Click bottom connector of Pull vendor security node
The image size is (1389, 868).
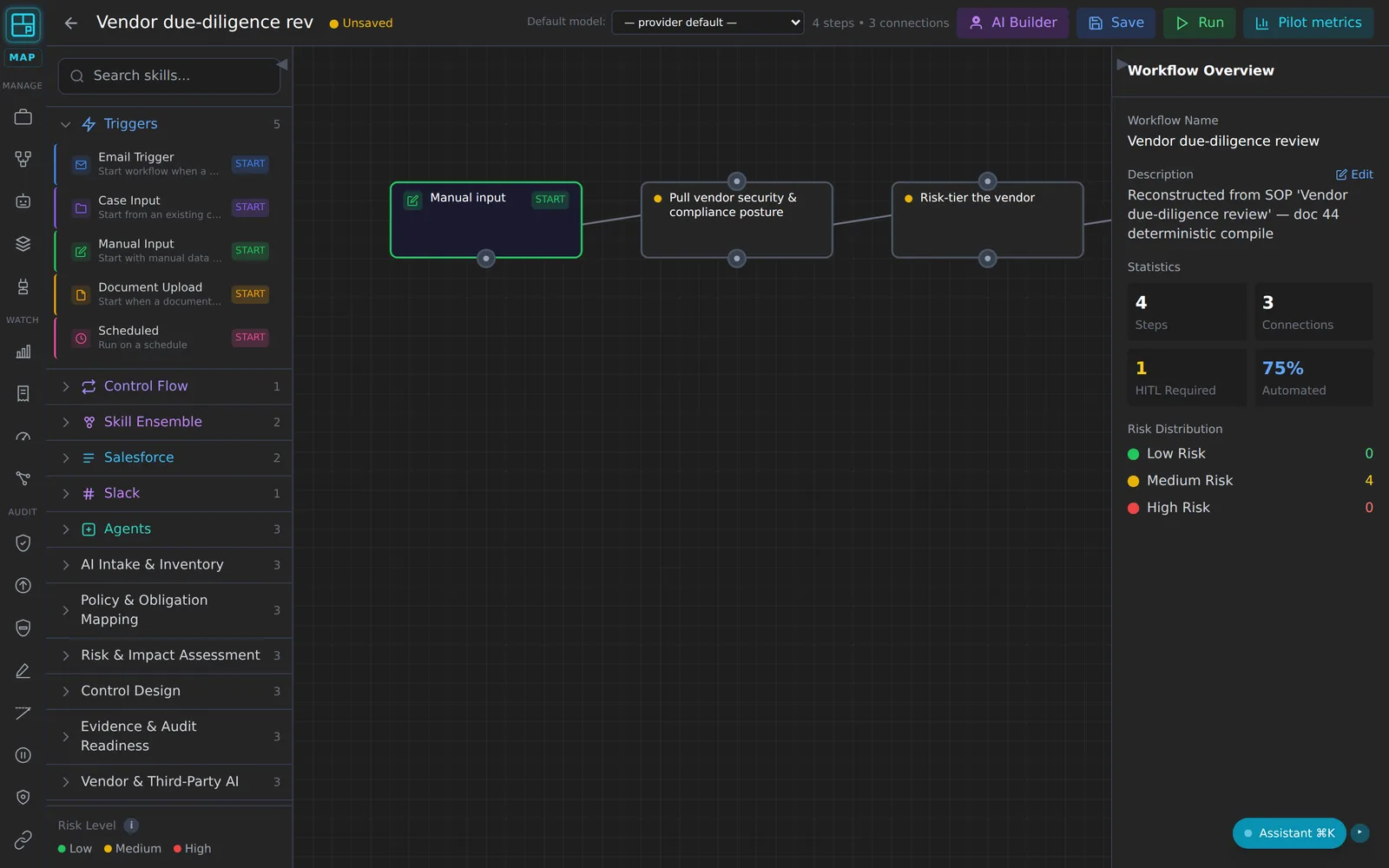[737, 259]
